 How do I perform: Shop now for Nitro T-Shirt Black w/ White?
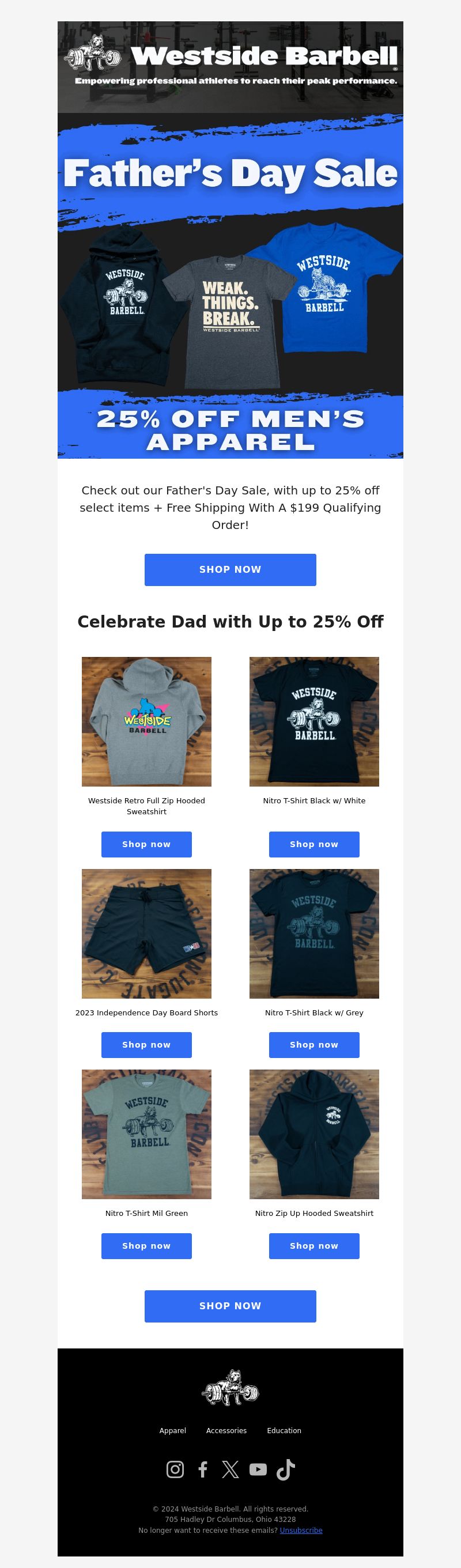point(314,844)
